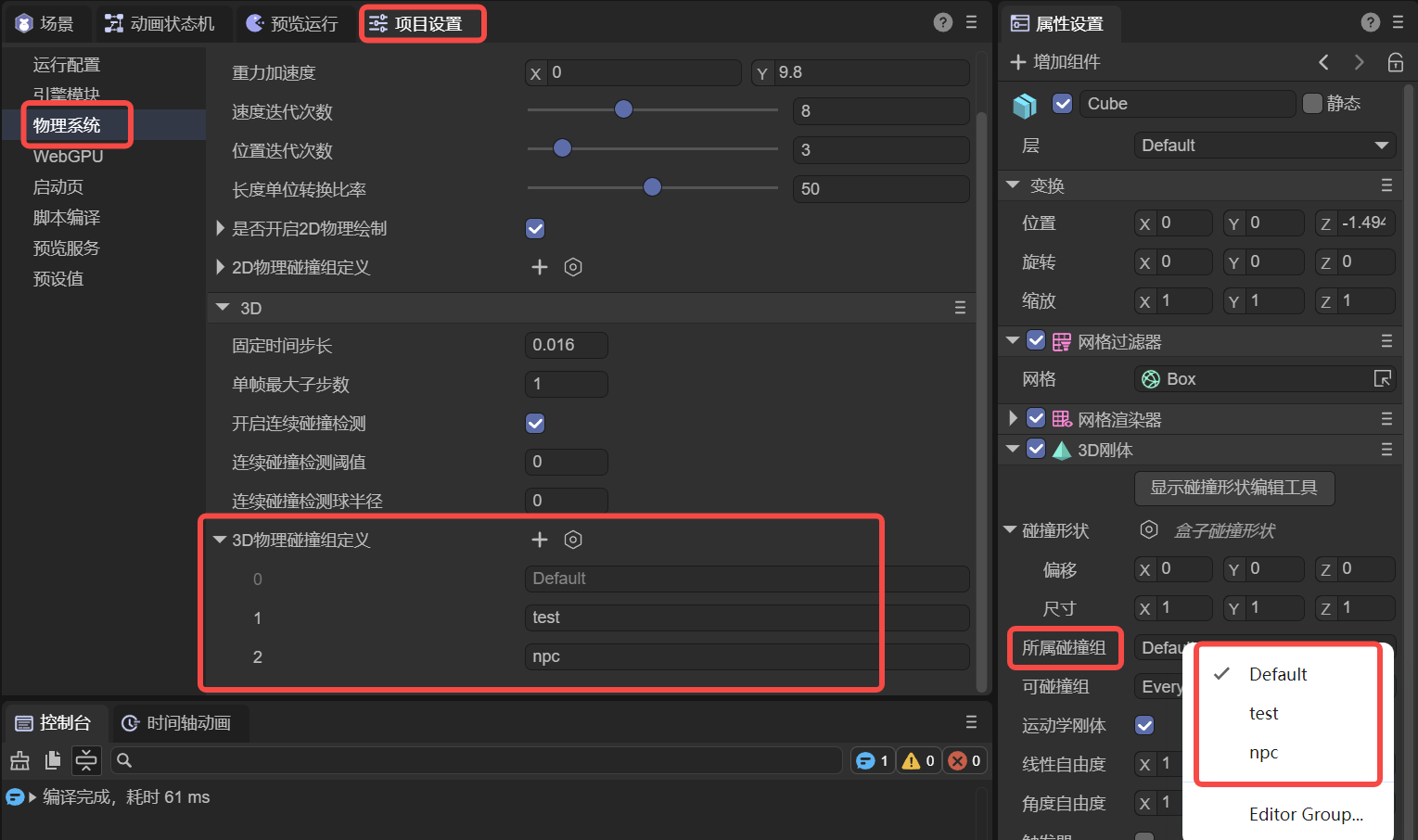Open the 层 Default dropdown
The height and width of the screenshot is (840, 1418).
pos(1264,146)
